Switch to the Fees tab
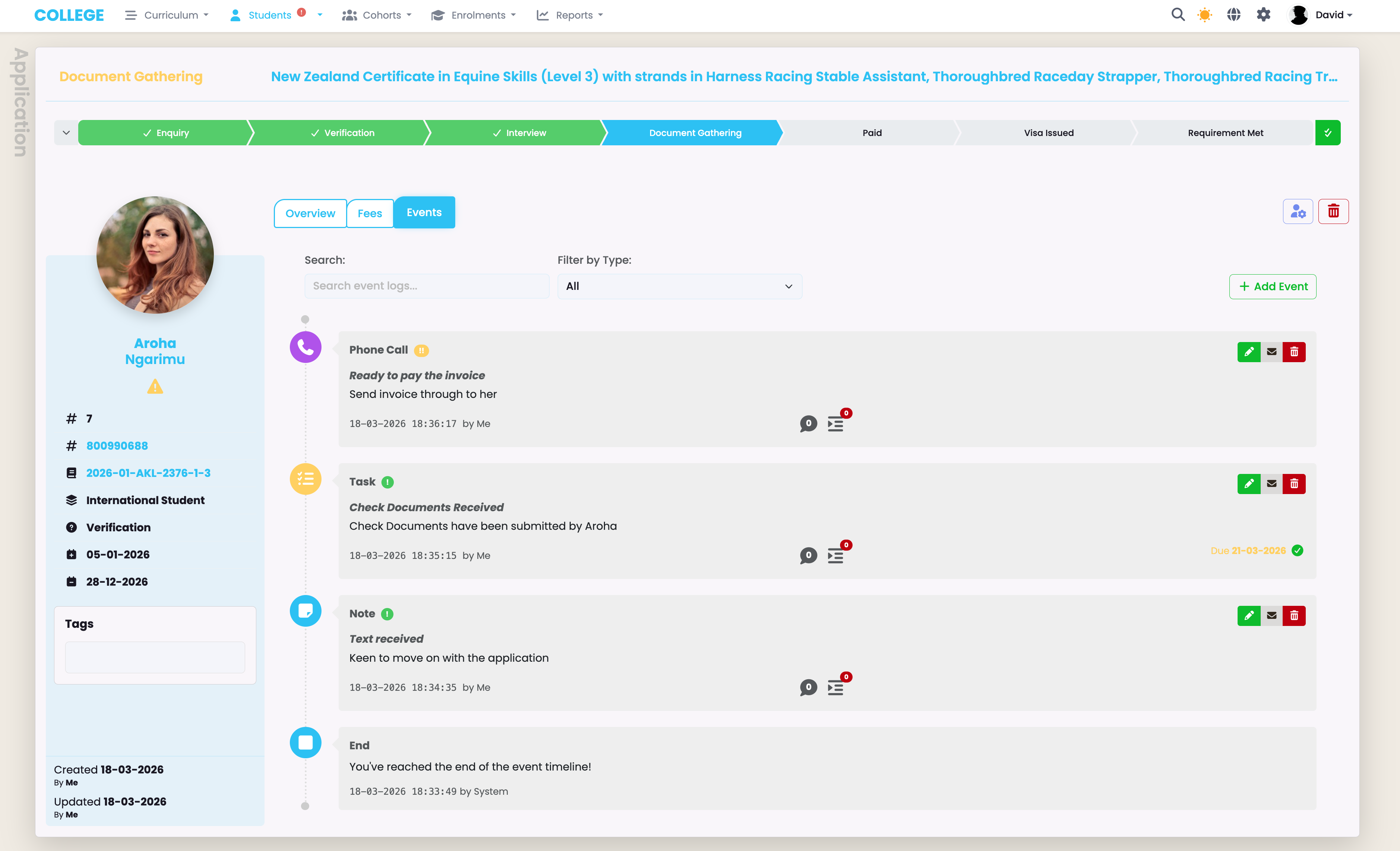 (x=369, y=213)
